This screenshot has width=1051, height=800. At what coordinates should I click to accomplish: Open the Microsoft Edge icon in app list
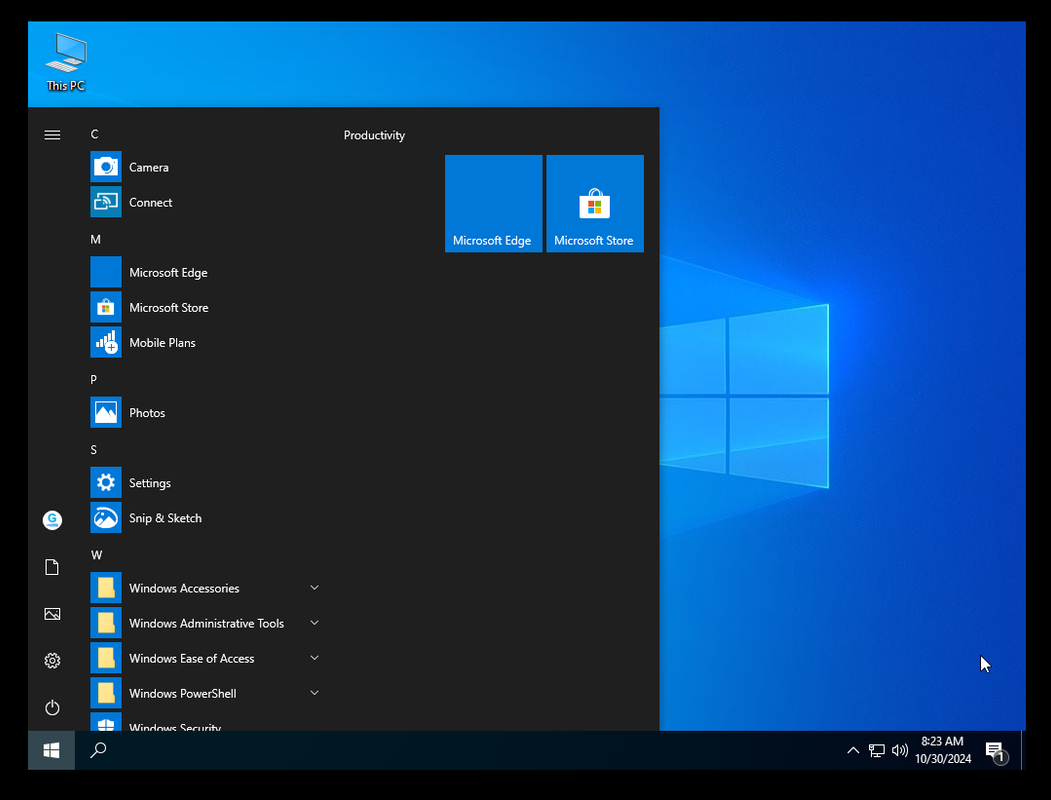click(106, 272)
